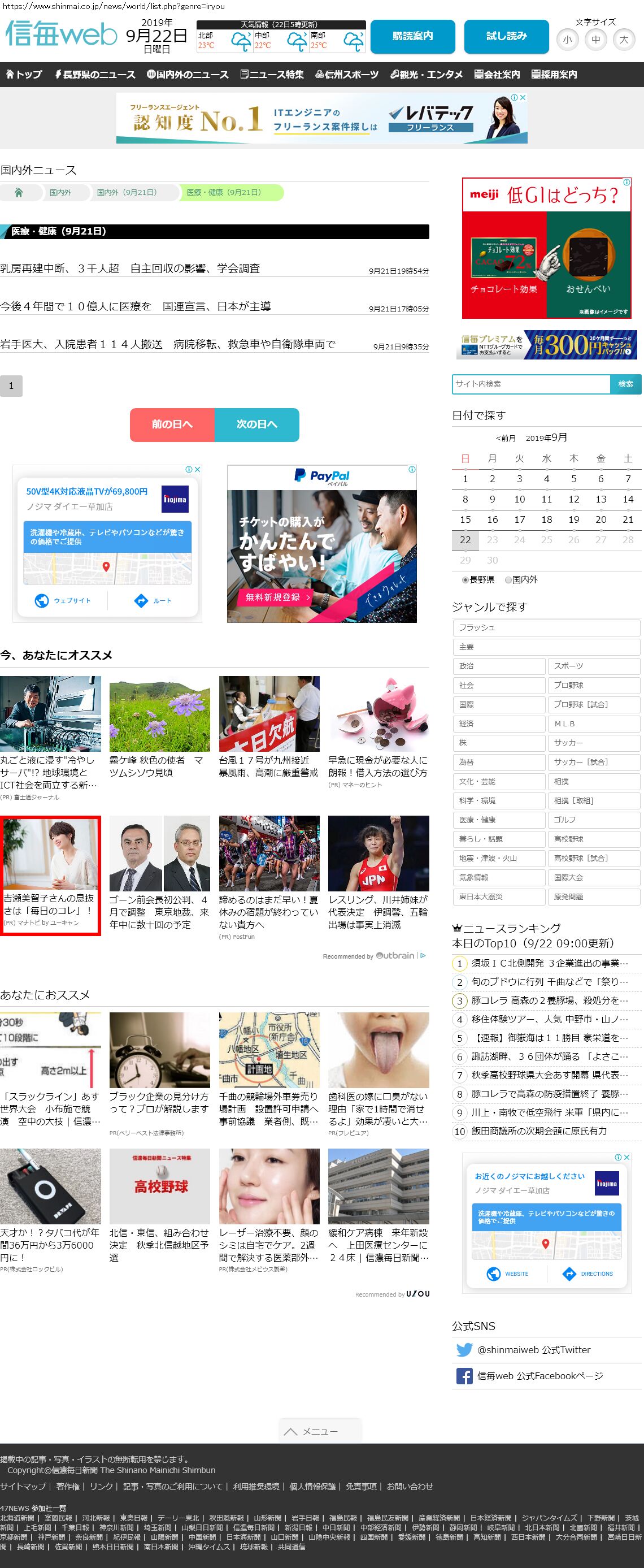Click the website globe icon in Nojima ad
644x1568 pixels.
pyautogui.click(x=42, y=600)
